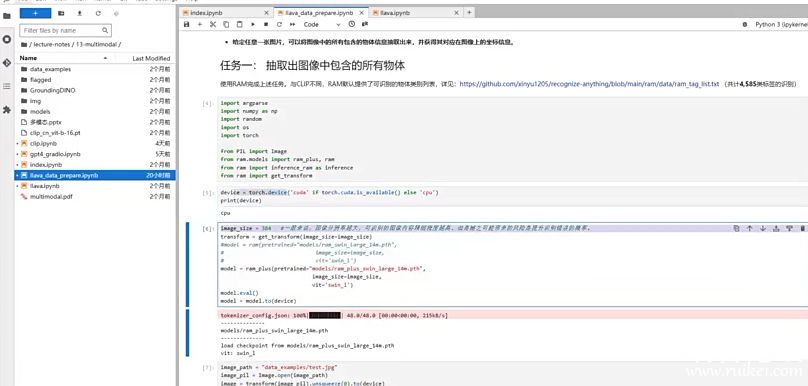Image resolution: width=808 pixels, height=386 pixels.
Task: Insert cell below via cell toolbar
Action: pos(789,228)
